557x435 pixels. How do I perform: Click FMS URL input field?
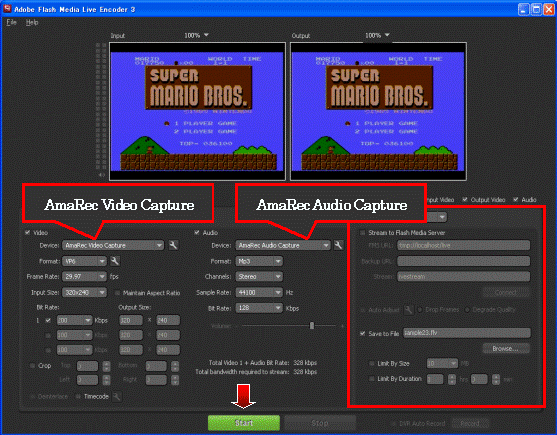(x=464, y=245)
